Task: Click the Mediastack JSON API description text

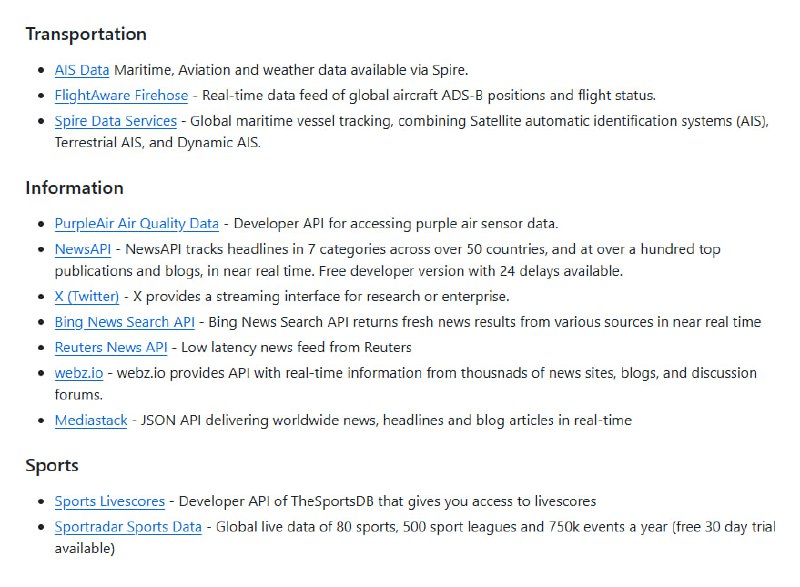Action: (385, 420)
